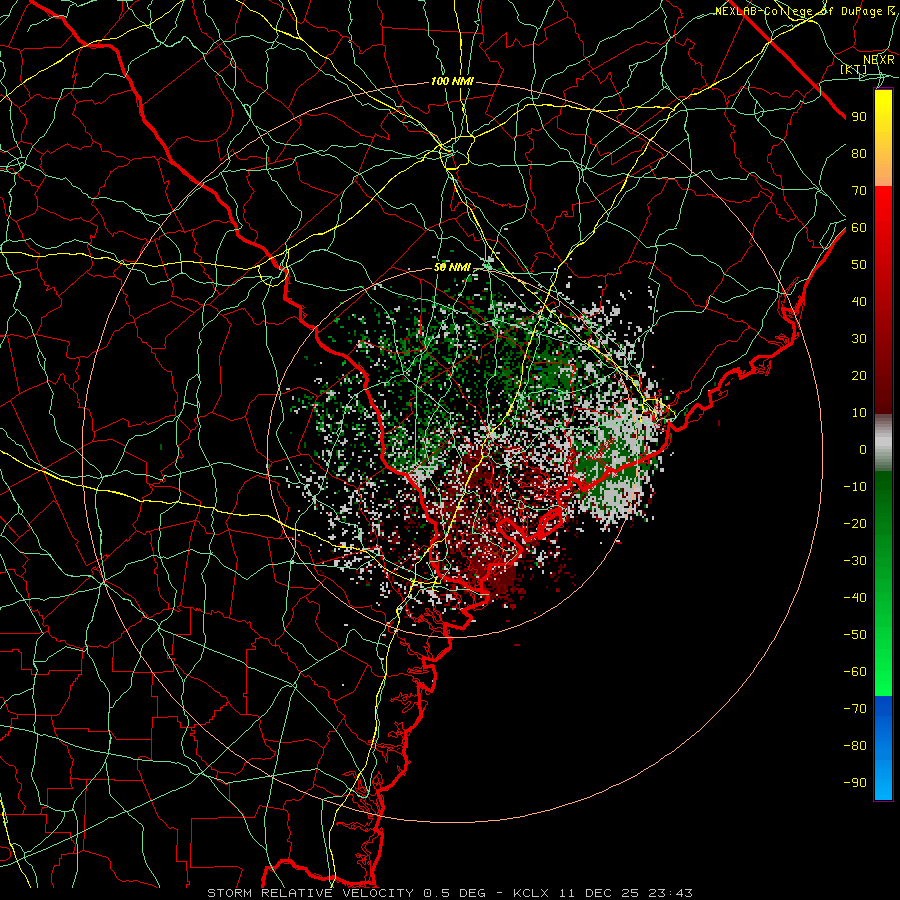
Task: Click the -40 value on the color scale
Action: pos(855,598)
